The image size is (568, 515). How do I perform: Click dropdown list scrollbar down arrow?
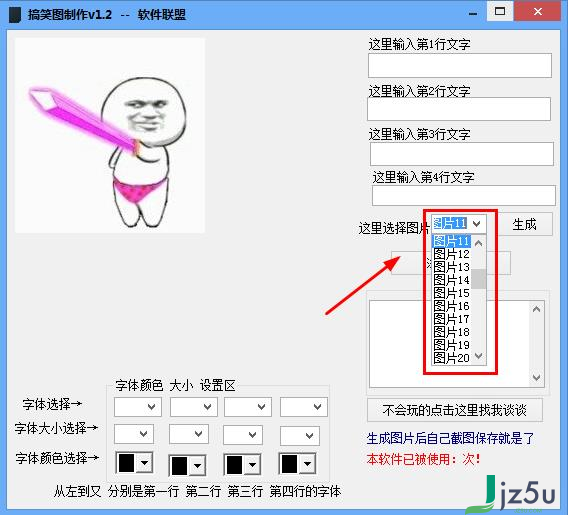[479, 356]
